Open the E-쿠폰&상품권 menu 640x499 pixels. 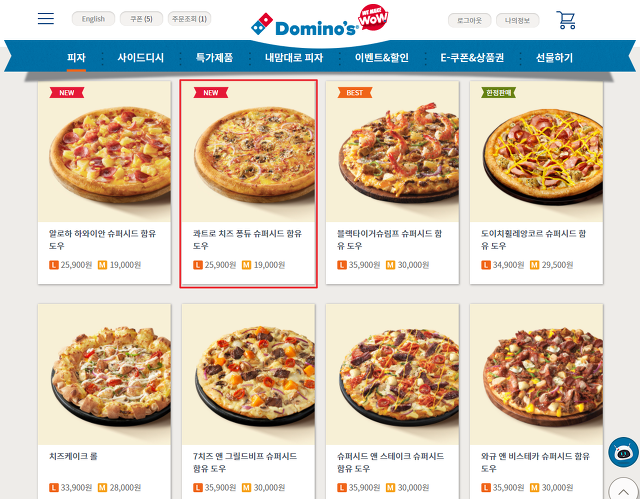pos(472,58)
